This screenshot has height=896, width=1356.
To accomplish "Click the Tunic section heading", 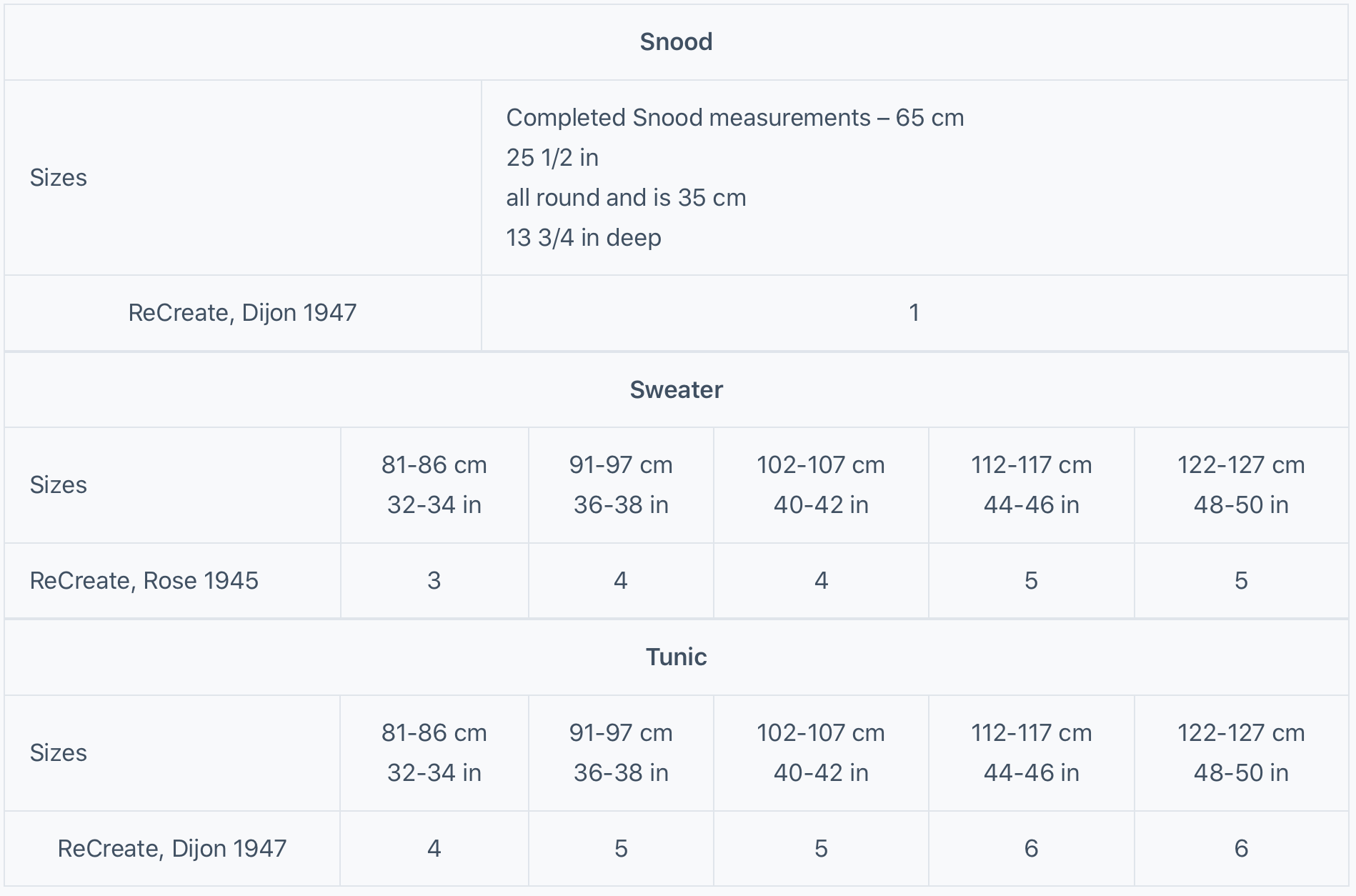I will click(676, 657).
